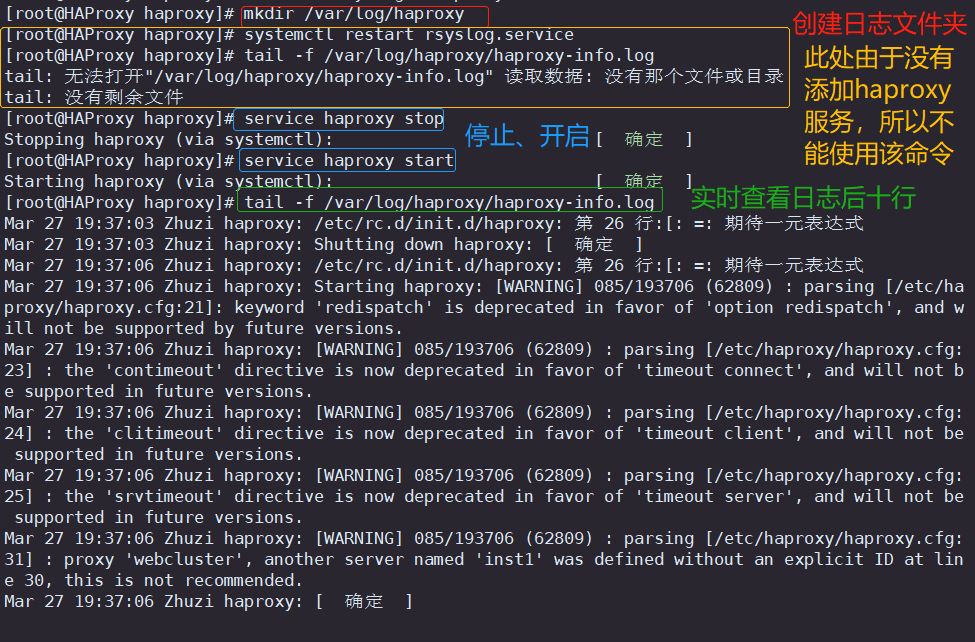Click the last 'Mar 27 19:37:06 Zhuzi haproxy: [ 确定 ]' line

(208, 602)
